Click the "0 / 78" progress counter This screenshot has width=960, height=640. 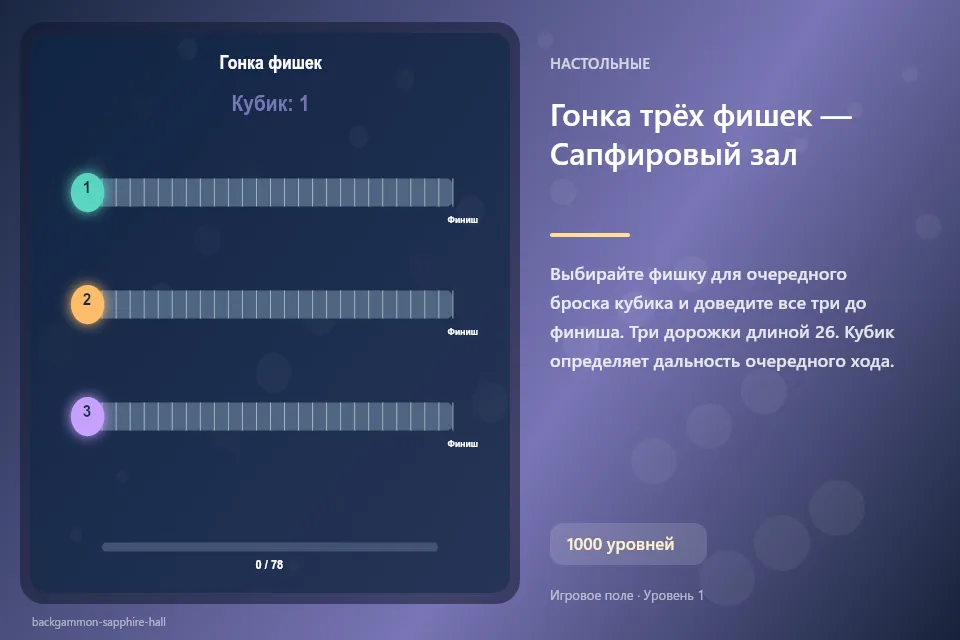[x=269, y=565]
